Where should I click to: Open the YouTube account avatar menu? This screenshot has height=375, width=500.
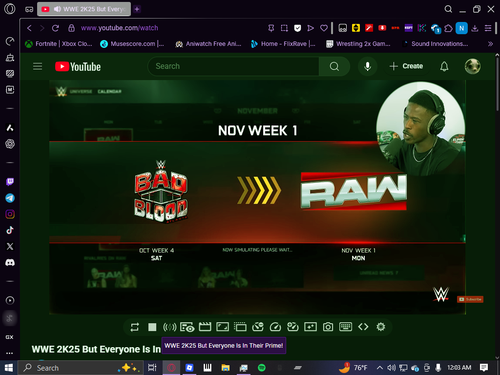(x=472, y=66)
